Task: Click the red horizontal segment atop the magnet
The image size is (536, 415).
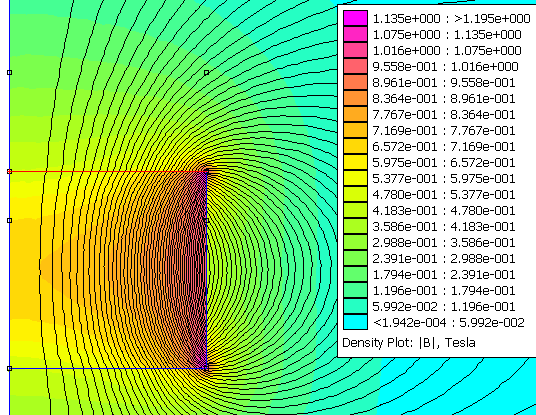Action: coord(108,171)
